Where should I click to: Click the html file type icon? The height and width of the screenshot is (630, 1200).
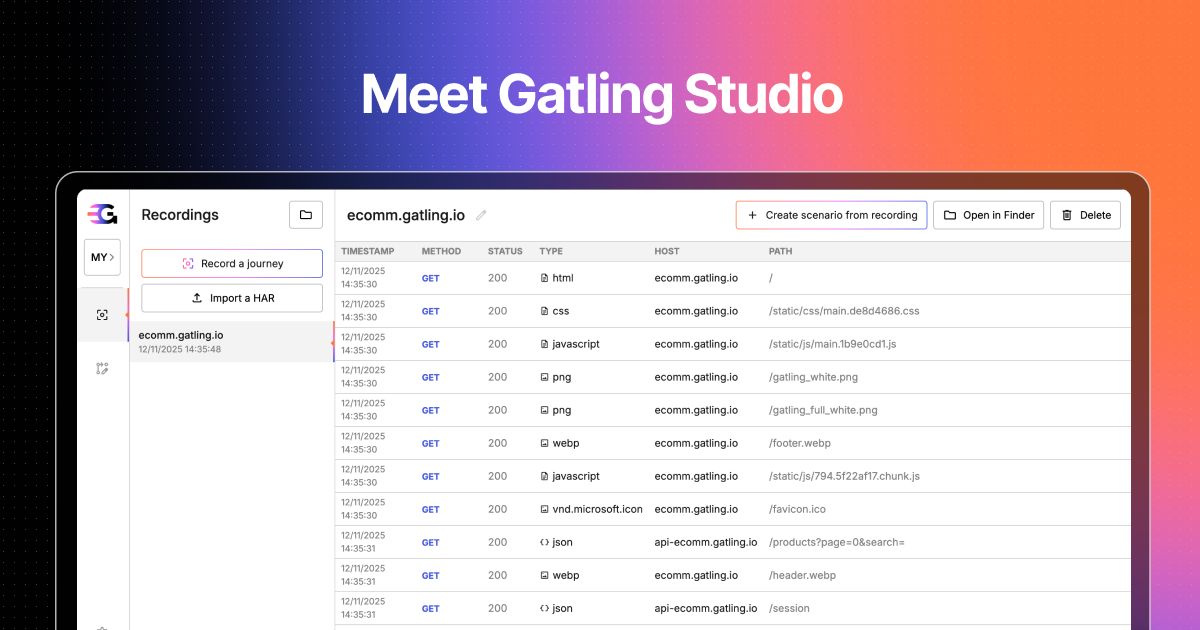click(542, 277)
